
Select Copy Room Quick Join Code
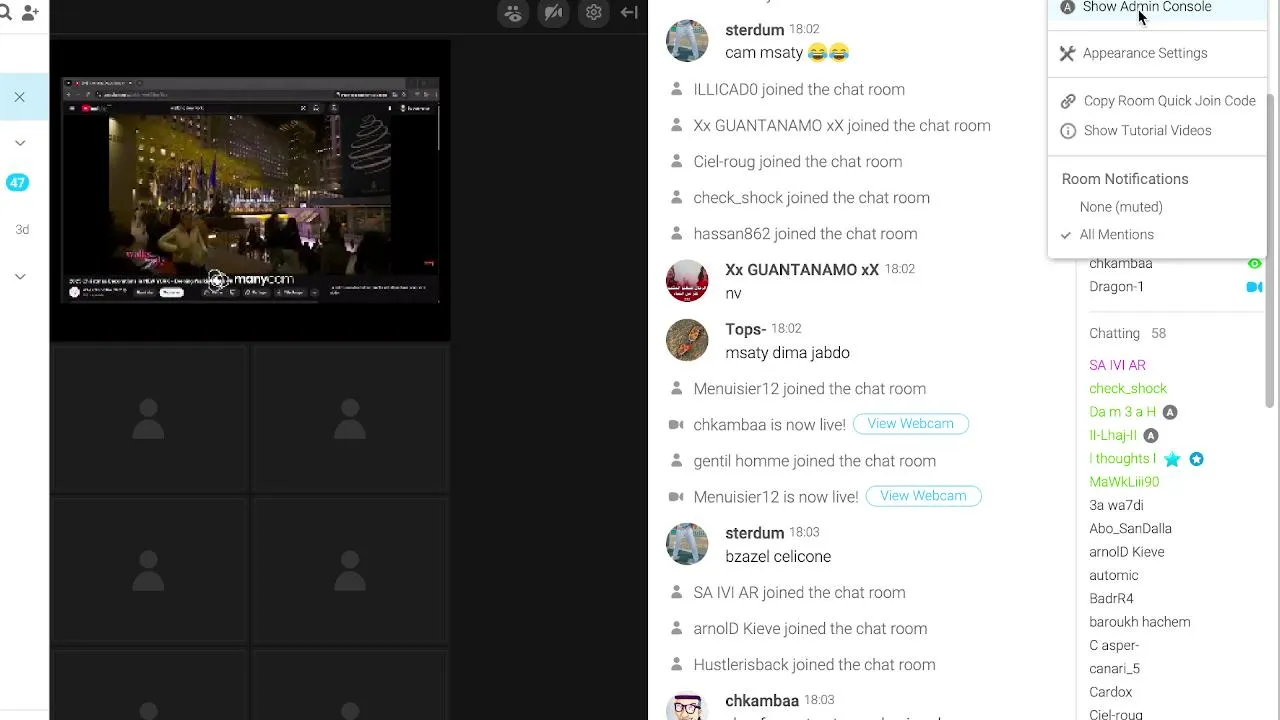click(x=1169, y=101)
